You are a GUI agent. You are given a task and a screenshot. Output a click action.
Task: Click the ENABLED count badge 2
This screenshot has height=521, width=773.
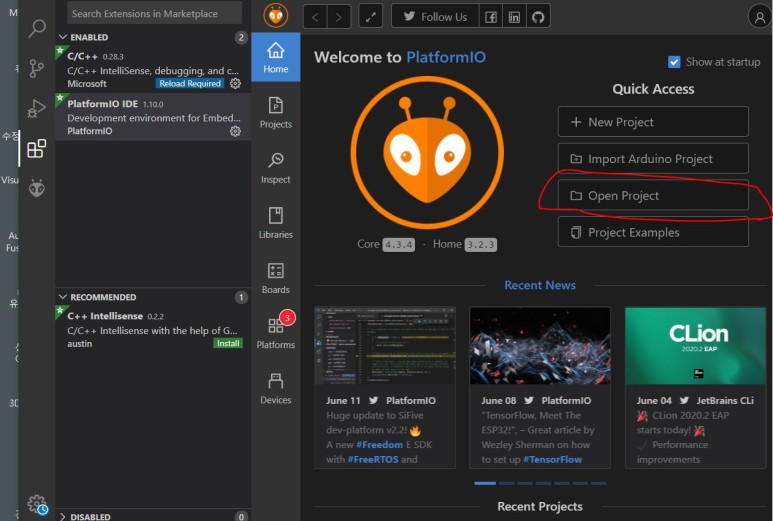(x=241, y=37)
